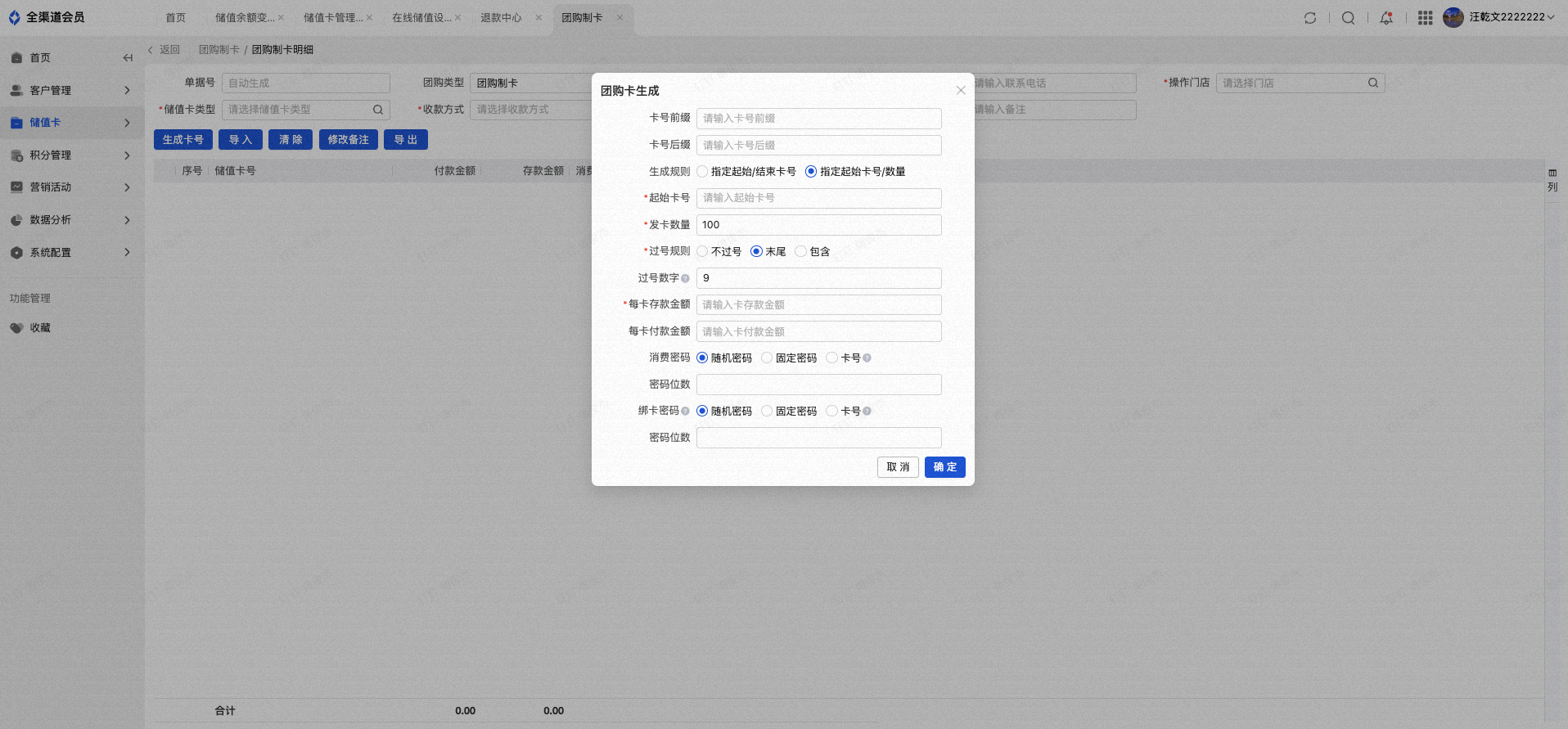Select 固定密码 for 绑卡密码
Screen dimensions: 1568x729
767,411
